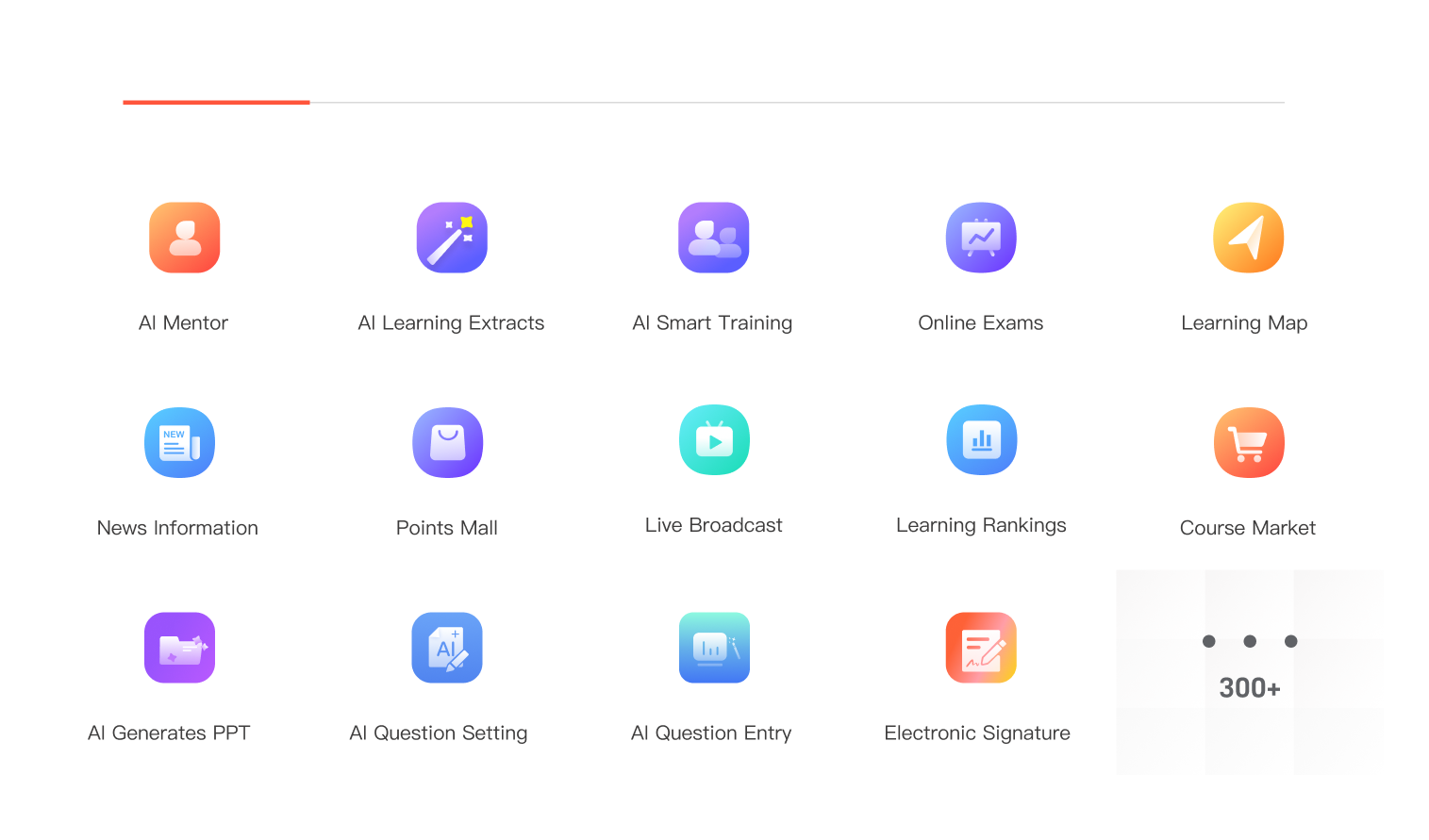Open the Electronic Signature icon
The width and height of the screenshot is (1429, 840).
(981, 648)
